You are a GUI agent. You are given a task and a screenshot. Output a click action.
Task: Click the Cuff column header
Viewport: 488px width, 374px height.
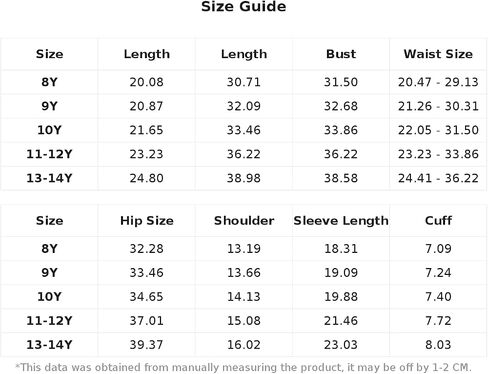tap(438, 221)
